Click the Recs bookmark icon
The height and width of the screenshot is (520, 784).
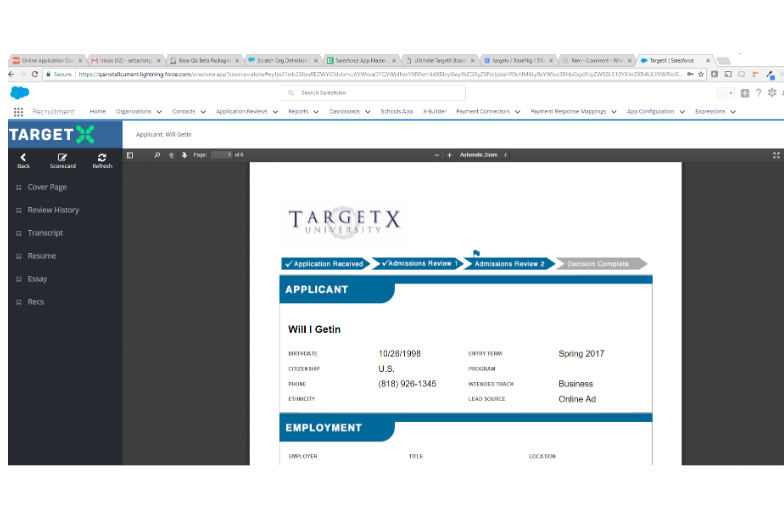(x=18, y=302)
